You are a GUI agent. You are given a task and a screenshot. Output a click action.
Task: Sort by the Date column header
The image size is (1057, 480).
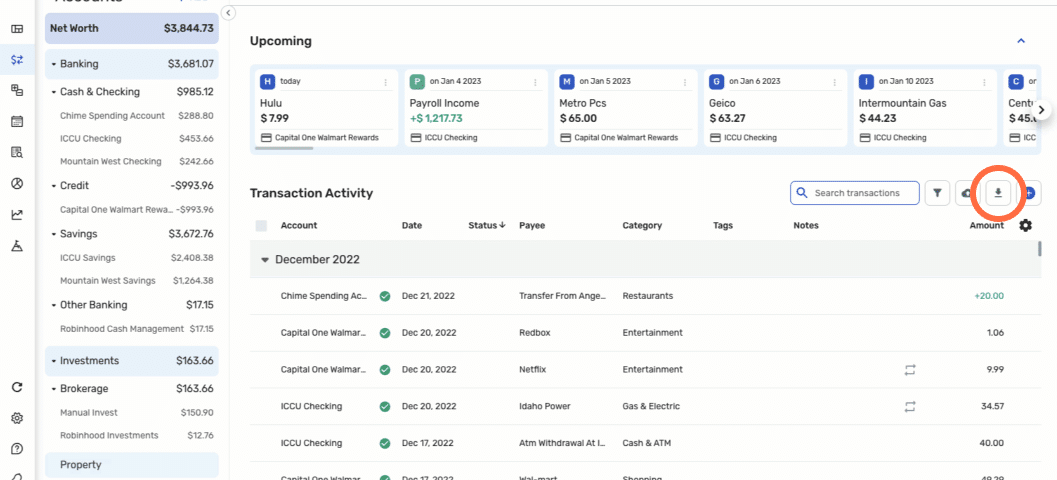(x=412, y=226)
